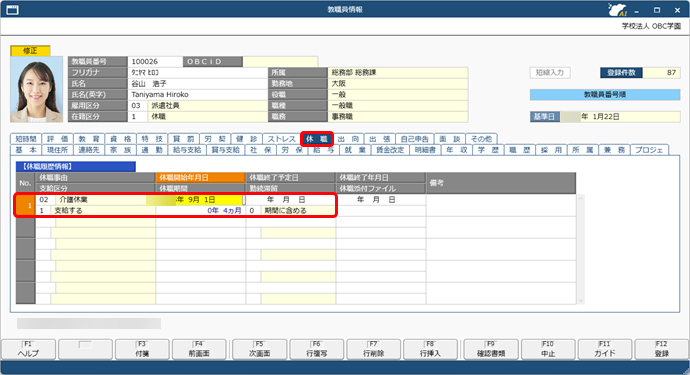The image size is (690, 375).
Task: Click the OBCiD input field
Action: click(280, 62)
